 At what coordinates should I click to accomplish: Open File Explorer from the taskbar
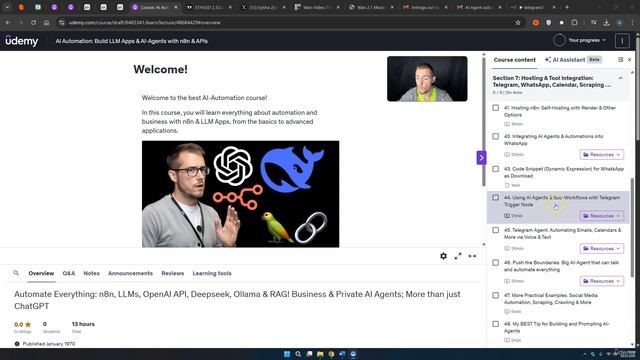(x=320, y=354)
